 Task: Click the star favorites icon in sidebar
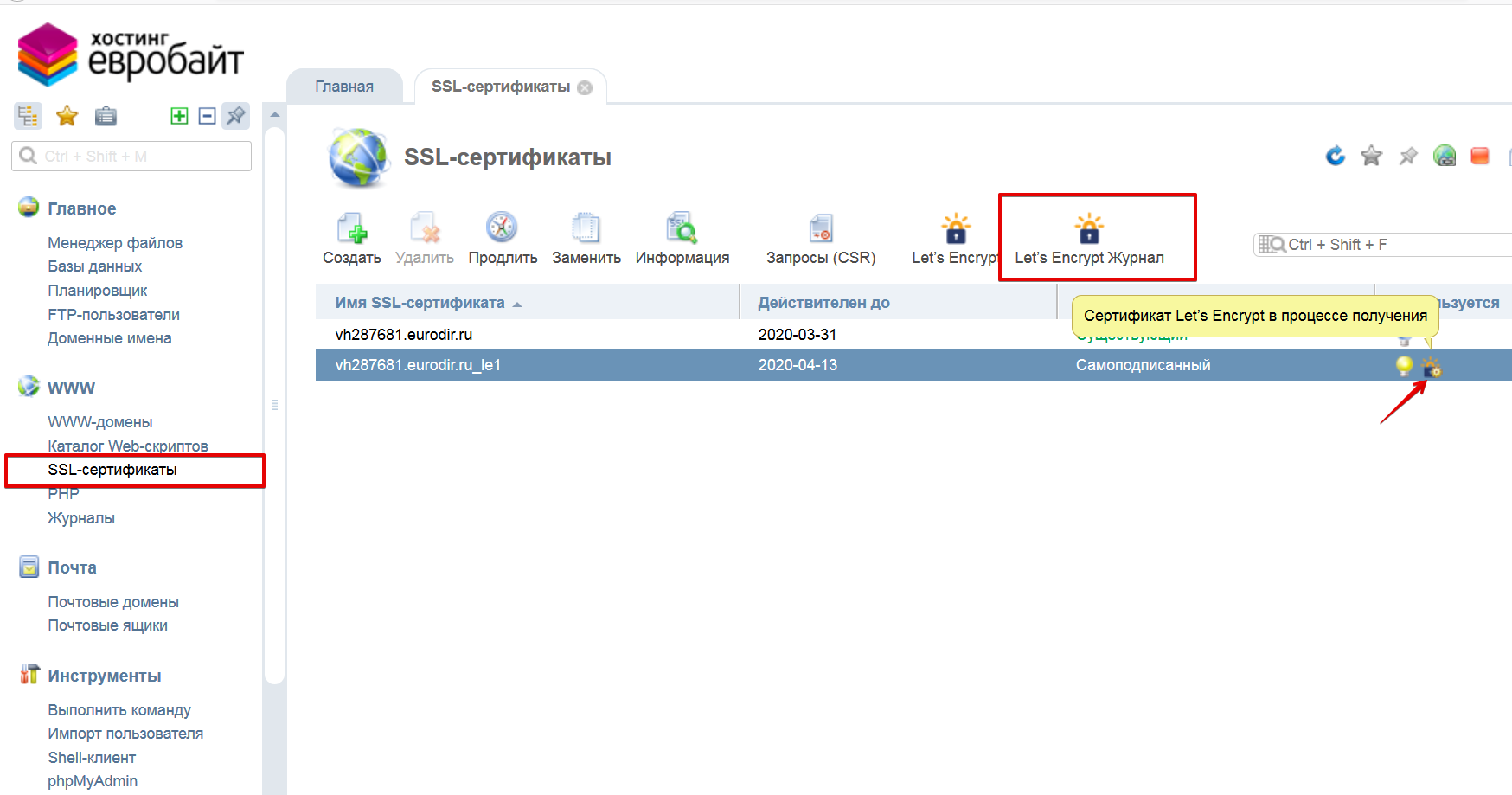[x=67, y=116]
